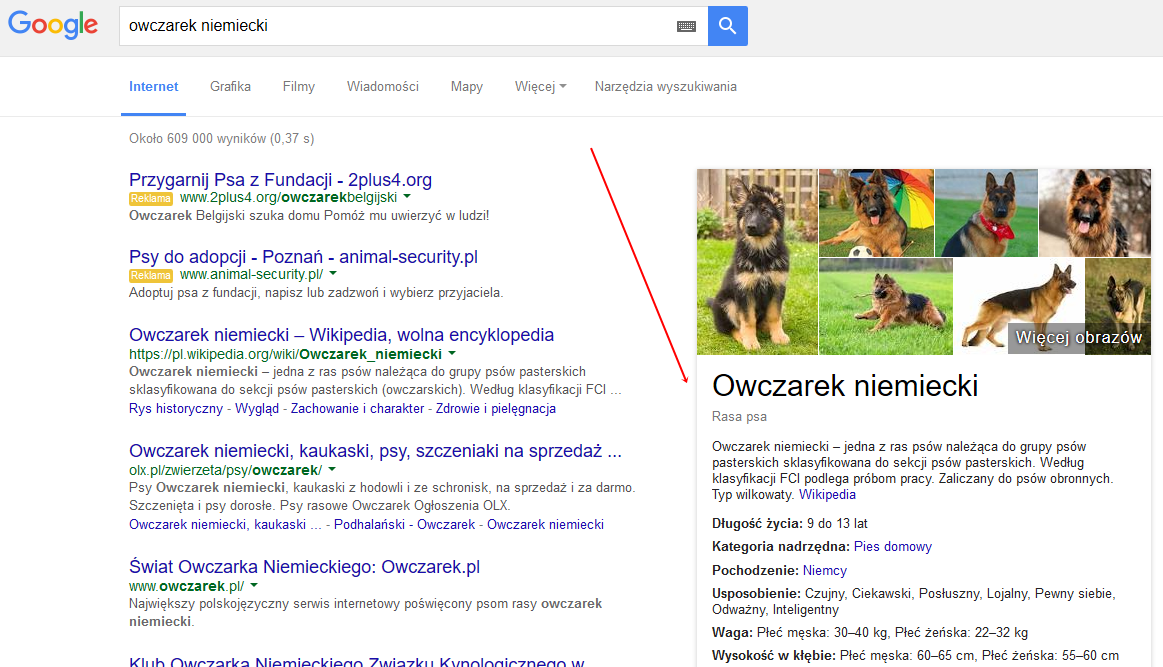
Task: Click Więcej obrazów image overlay
Action: [1078, 338]
